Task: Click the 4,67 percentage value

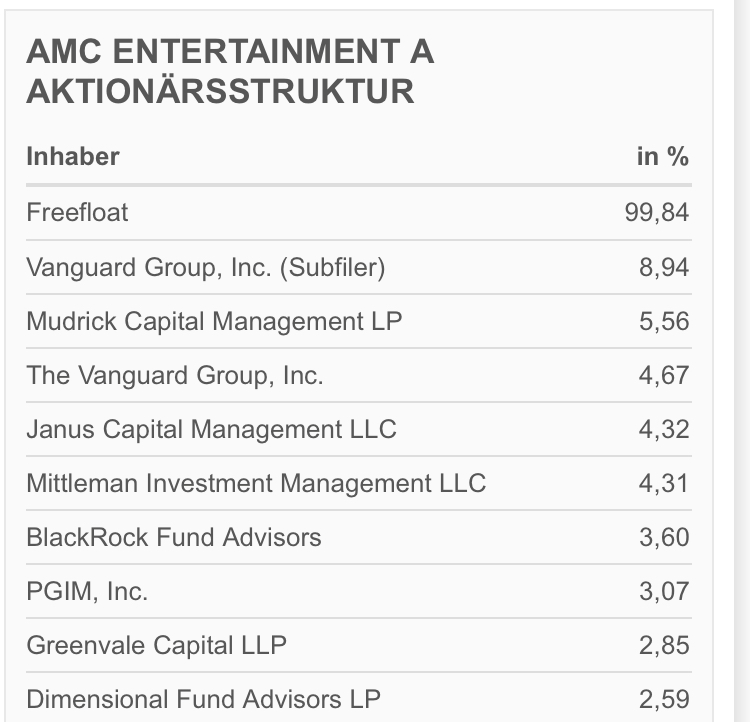Action: [664, 375]
